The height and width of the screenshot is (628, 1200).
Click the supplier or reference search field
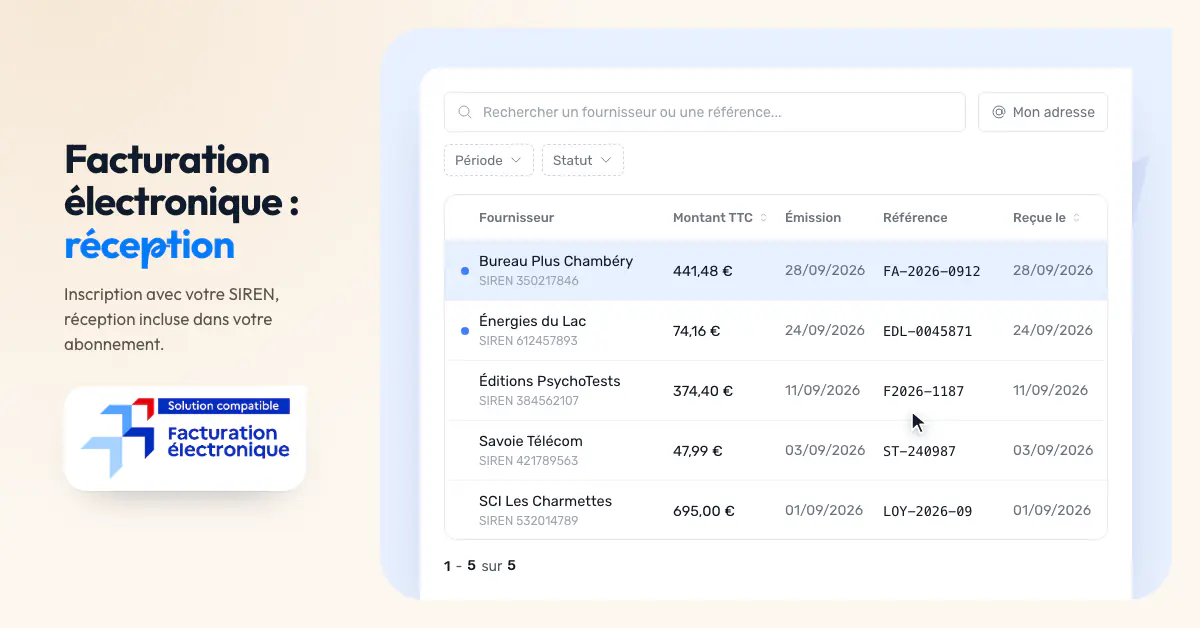pos(705,112)
